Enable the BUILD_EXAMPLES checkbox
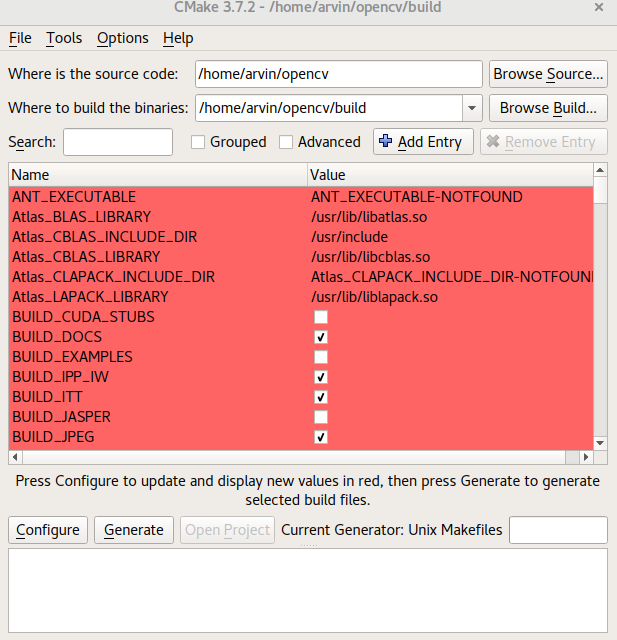 pyautogui.click(x=320, y=357)
